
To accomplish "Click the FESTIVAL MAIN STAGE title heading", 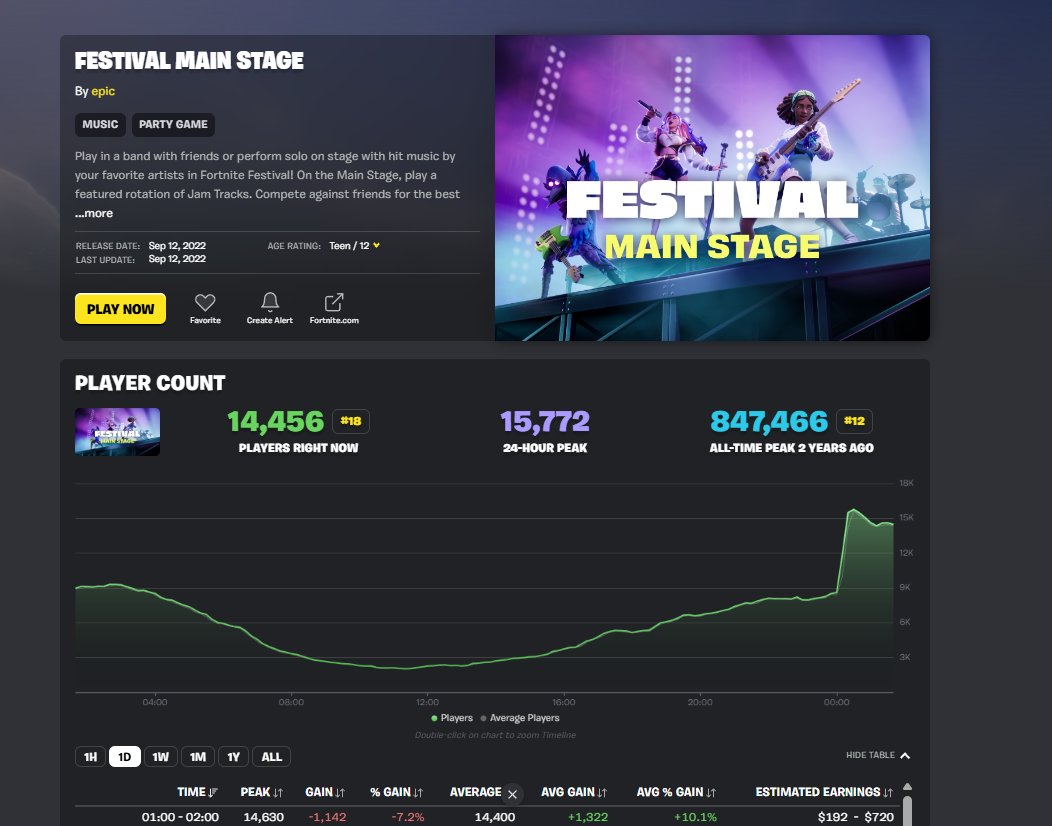I will [x=189, y=60].
